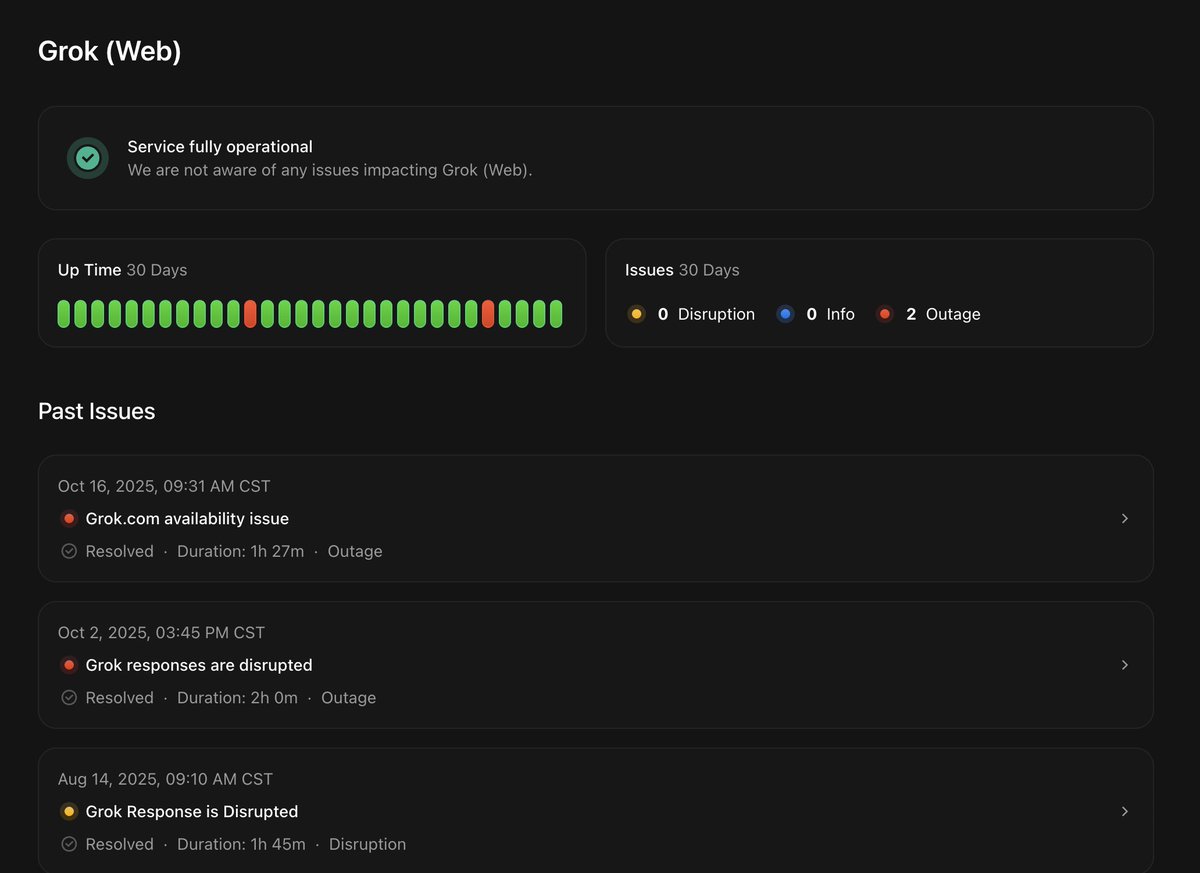
Task: Click Duration: 1h 27m text
Action: (x=240, y=551)
